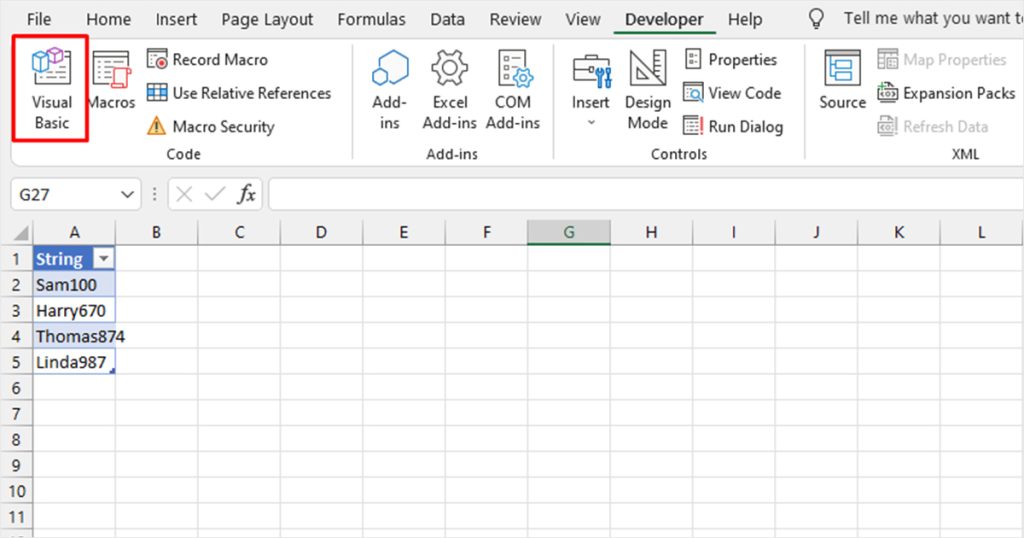
Task: Select the Developer tab
Action: [664, 20]
